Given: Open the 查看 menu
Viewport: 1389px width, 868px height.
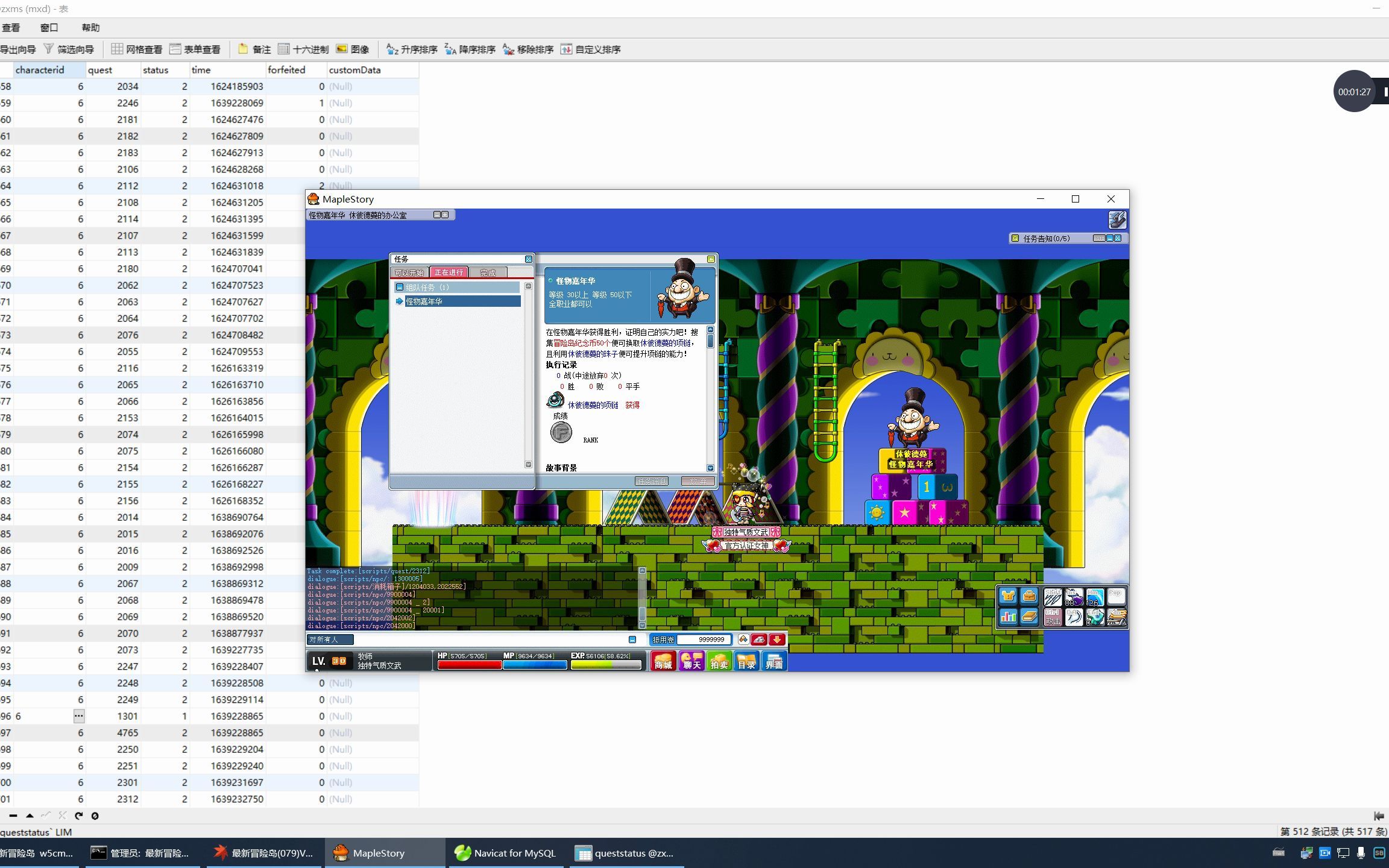Looking at the screenshot, I should (10, 28).
